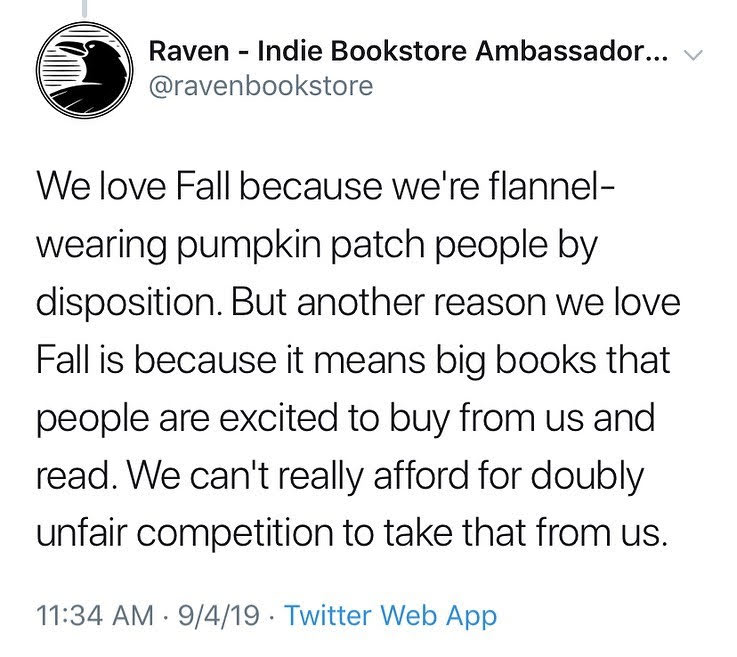Screen dimensions: 737x657
Task: Click the word "flannel-" in the tweet
Action: coord(551,186)
